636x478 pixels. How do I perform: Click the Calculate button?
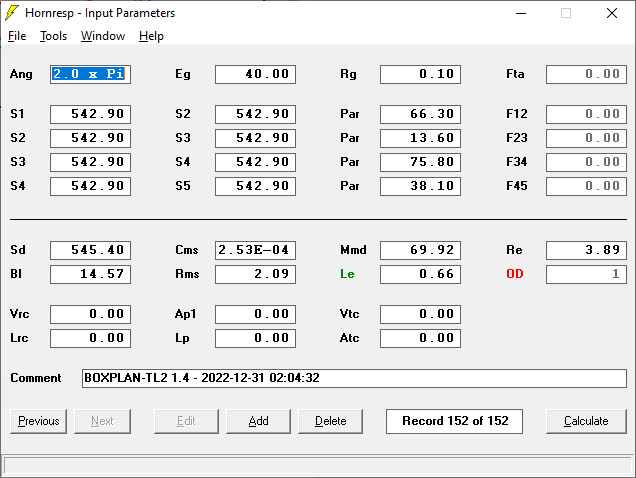(586, 421)
